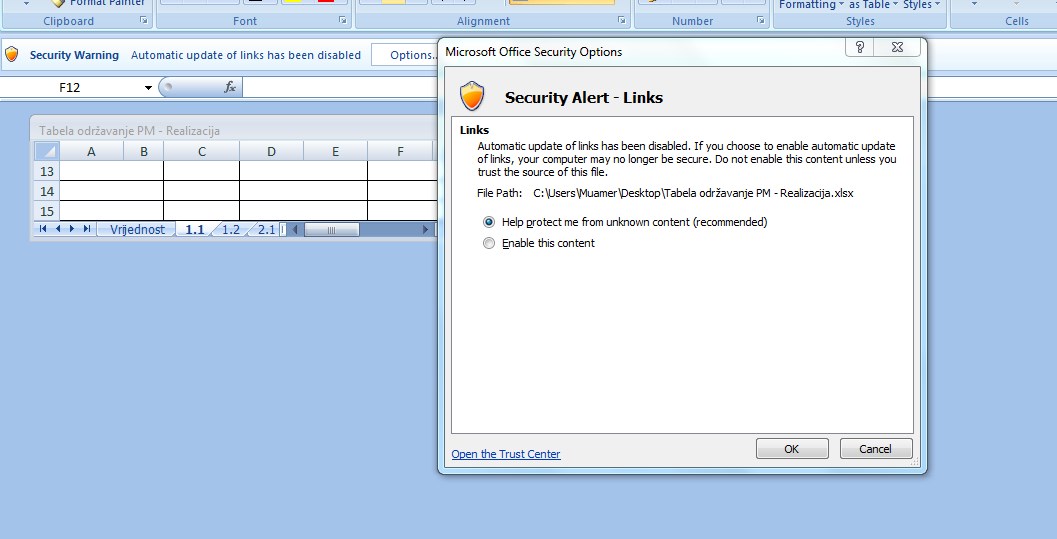Viewport: 1057px width, 539px height.
Task: Click workbook horizontal scrollbar left arrow
Action: (x=295, y=230)
